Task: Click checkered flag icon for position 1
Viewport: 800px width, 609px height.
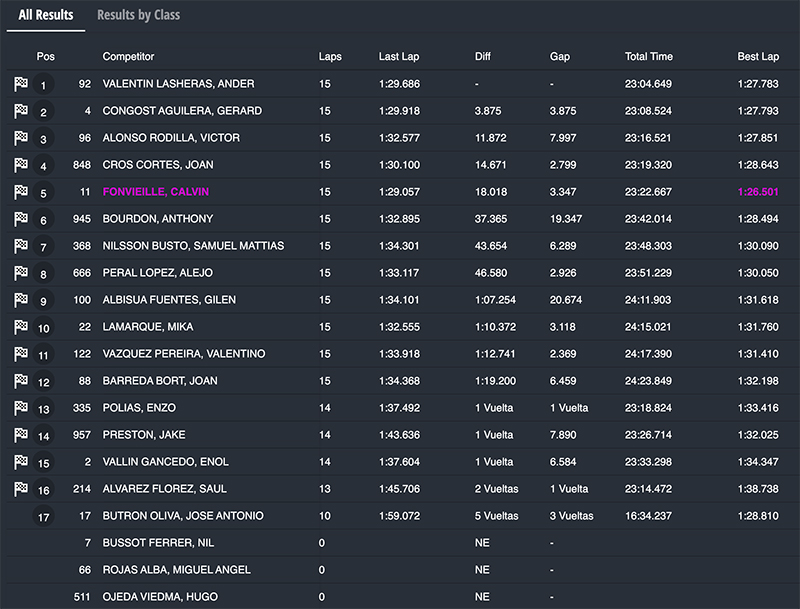Action: pos(21,84)
